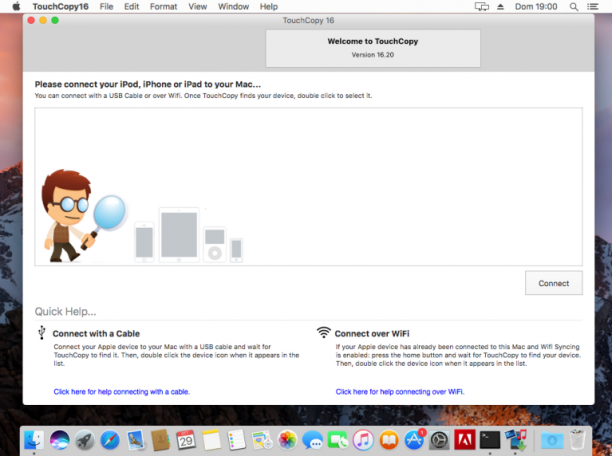Open App Store from the Dock
The width and height of the screenshot is (612, 456).
click(x=414, y=440)
